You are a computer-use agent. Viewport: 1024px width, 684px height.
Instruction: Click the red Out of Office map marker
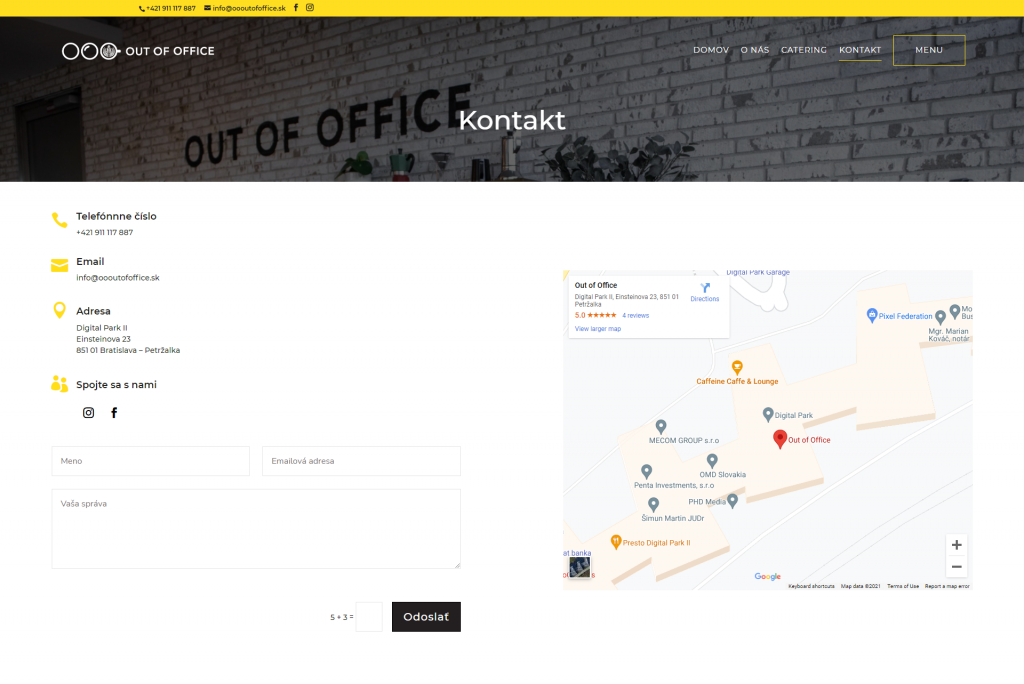(780, 439)
